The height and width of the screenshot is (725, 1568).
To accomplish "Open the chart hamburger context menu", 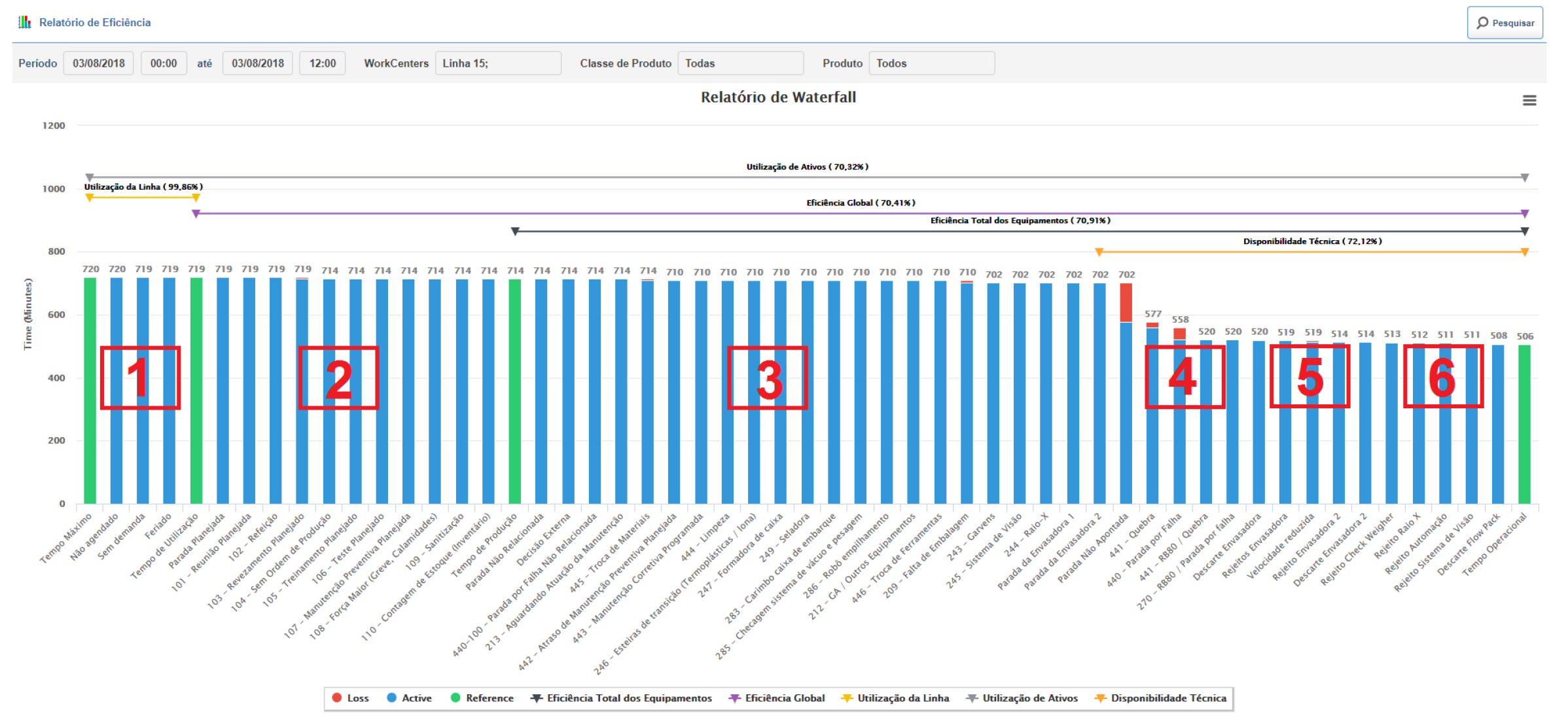I will click(1529, 100).
